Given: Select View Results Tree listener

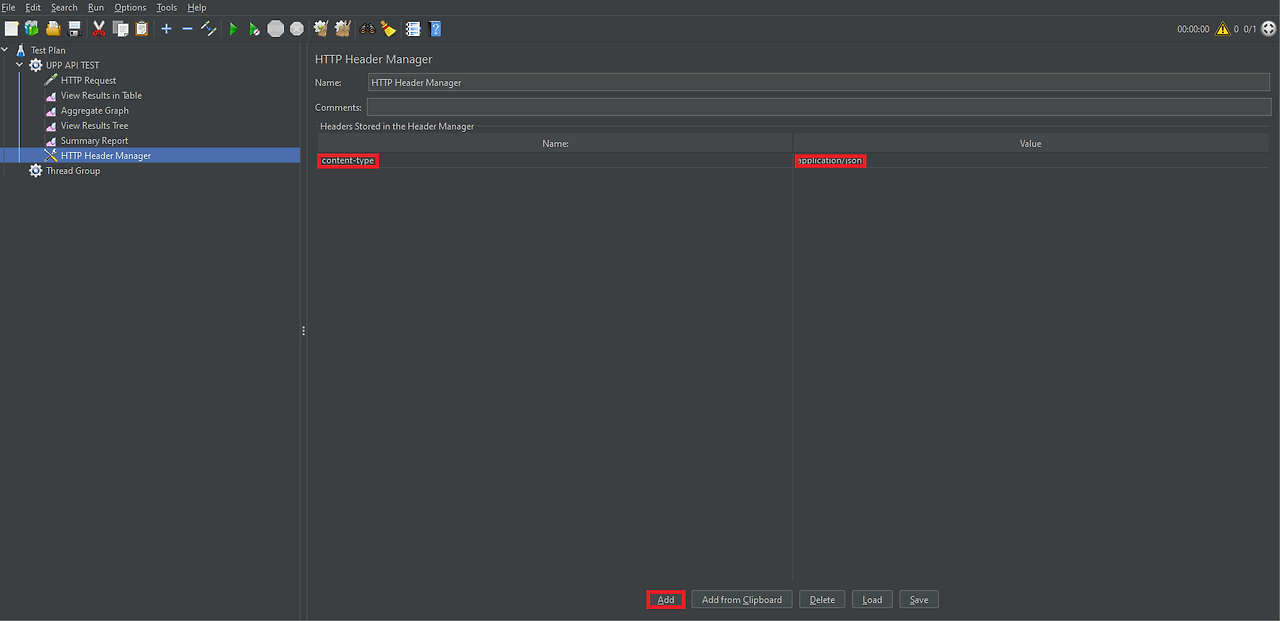Looking at the screenshot, I should pos(94,125).
